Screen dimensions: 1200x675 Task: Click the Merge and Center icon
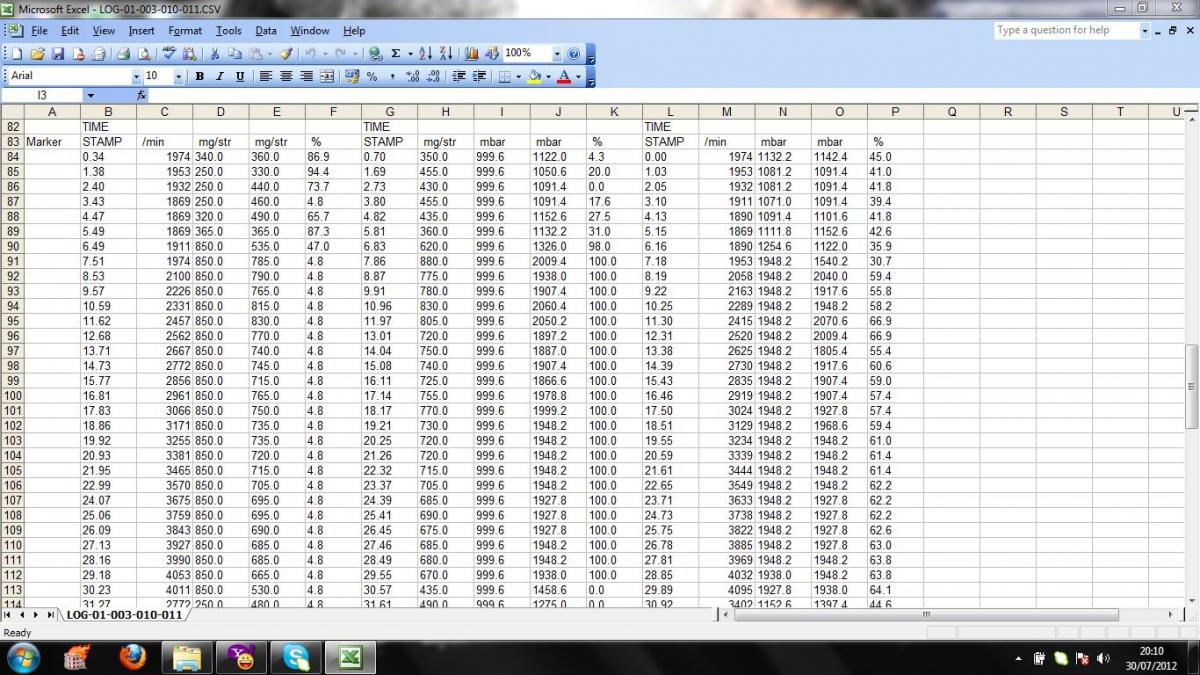click(326, 76)
